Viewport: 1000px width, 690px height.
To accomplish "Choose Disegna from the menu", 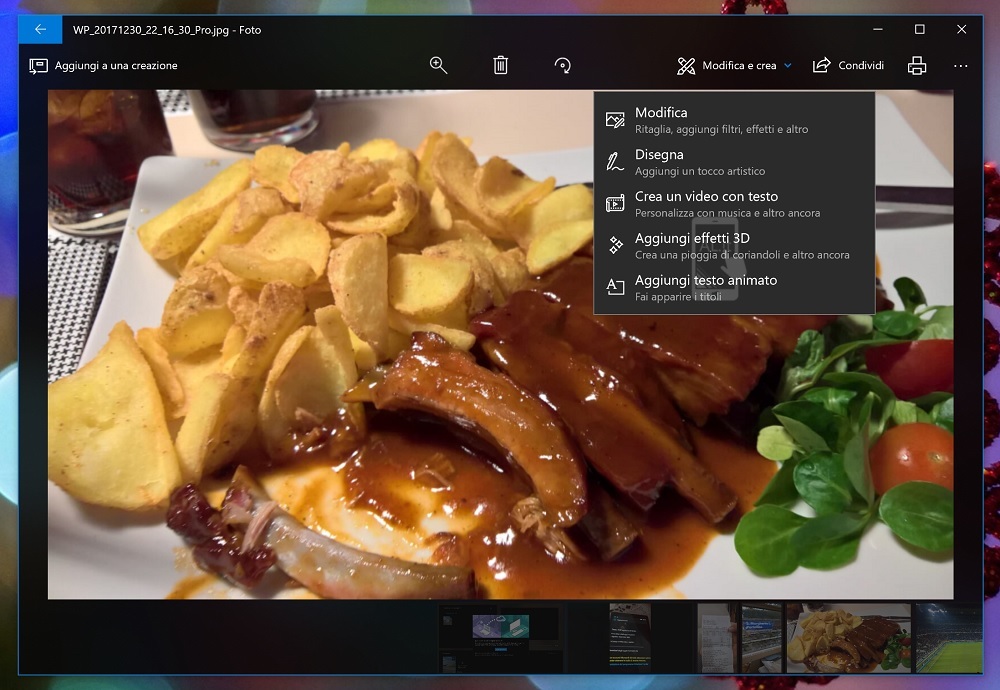I will (734, 162).
